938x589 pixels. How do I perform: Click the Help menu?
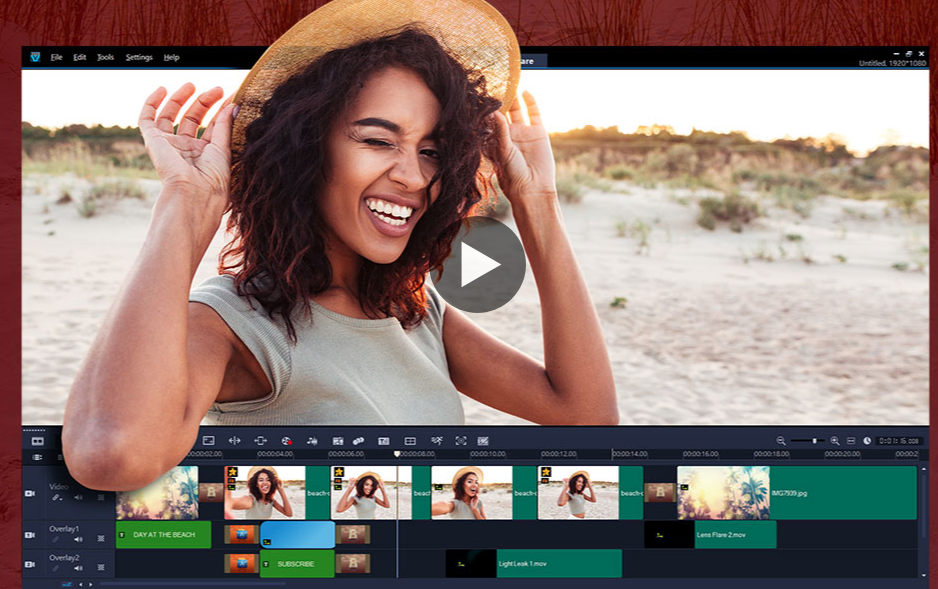tap(171, 58)
